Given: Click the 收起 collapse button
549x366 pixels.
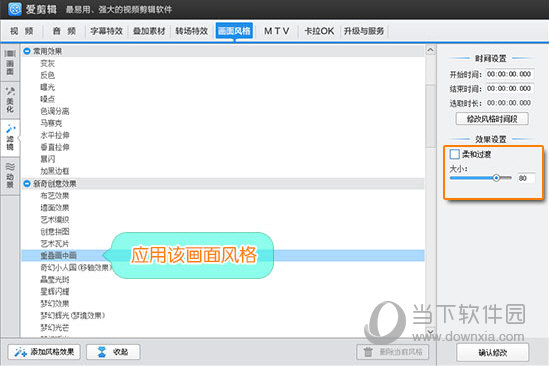Looking at the screenshot, I should point(113,352).
